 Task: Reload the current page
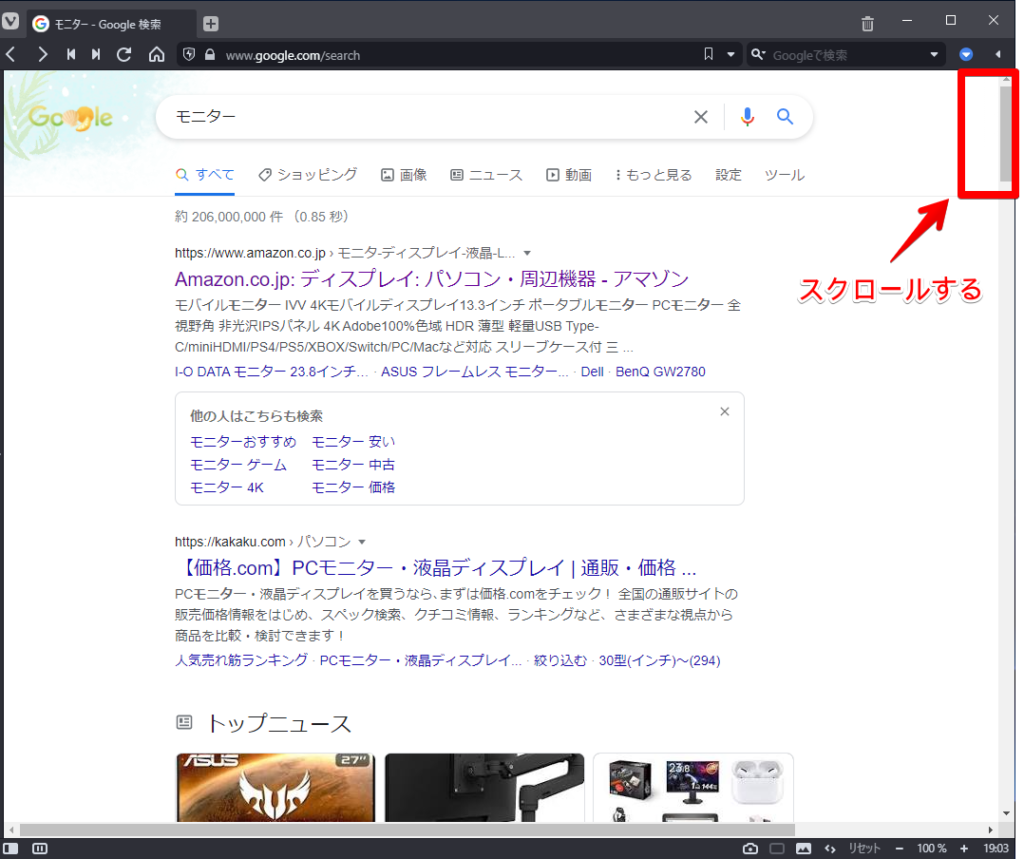point(124,54)
